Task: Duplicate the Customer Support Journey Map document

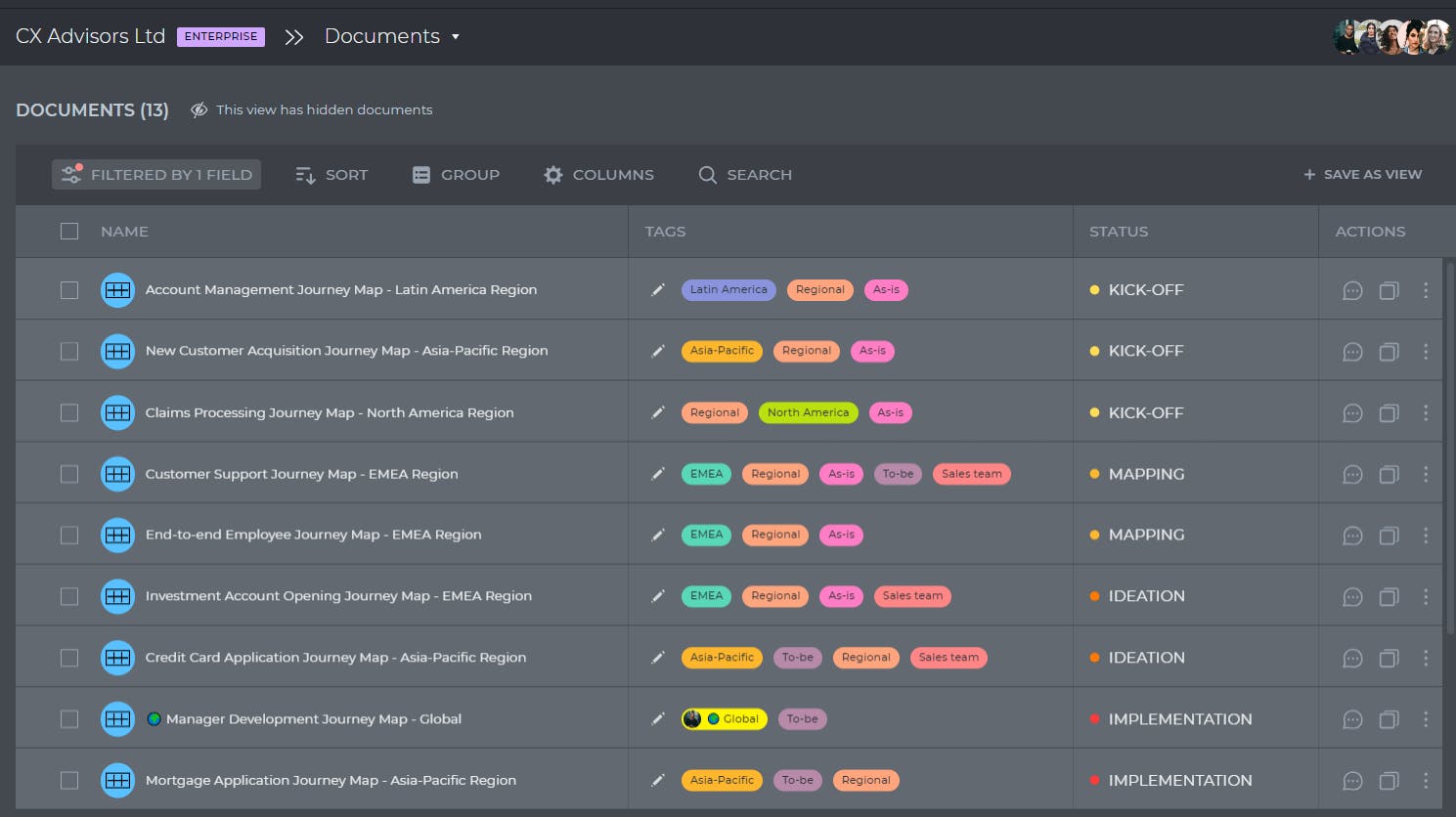Action: (1389, 474)
